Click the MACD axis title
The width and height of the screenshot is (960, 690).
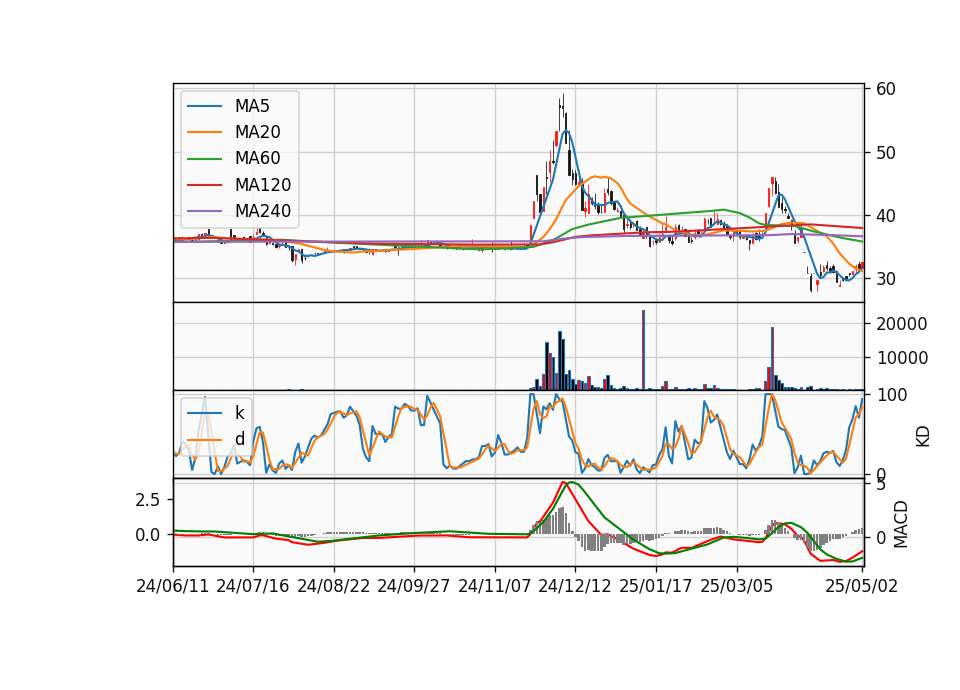900,524
